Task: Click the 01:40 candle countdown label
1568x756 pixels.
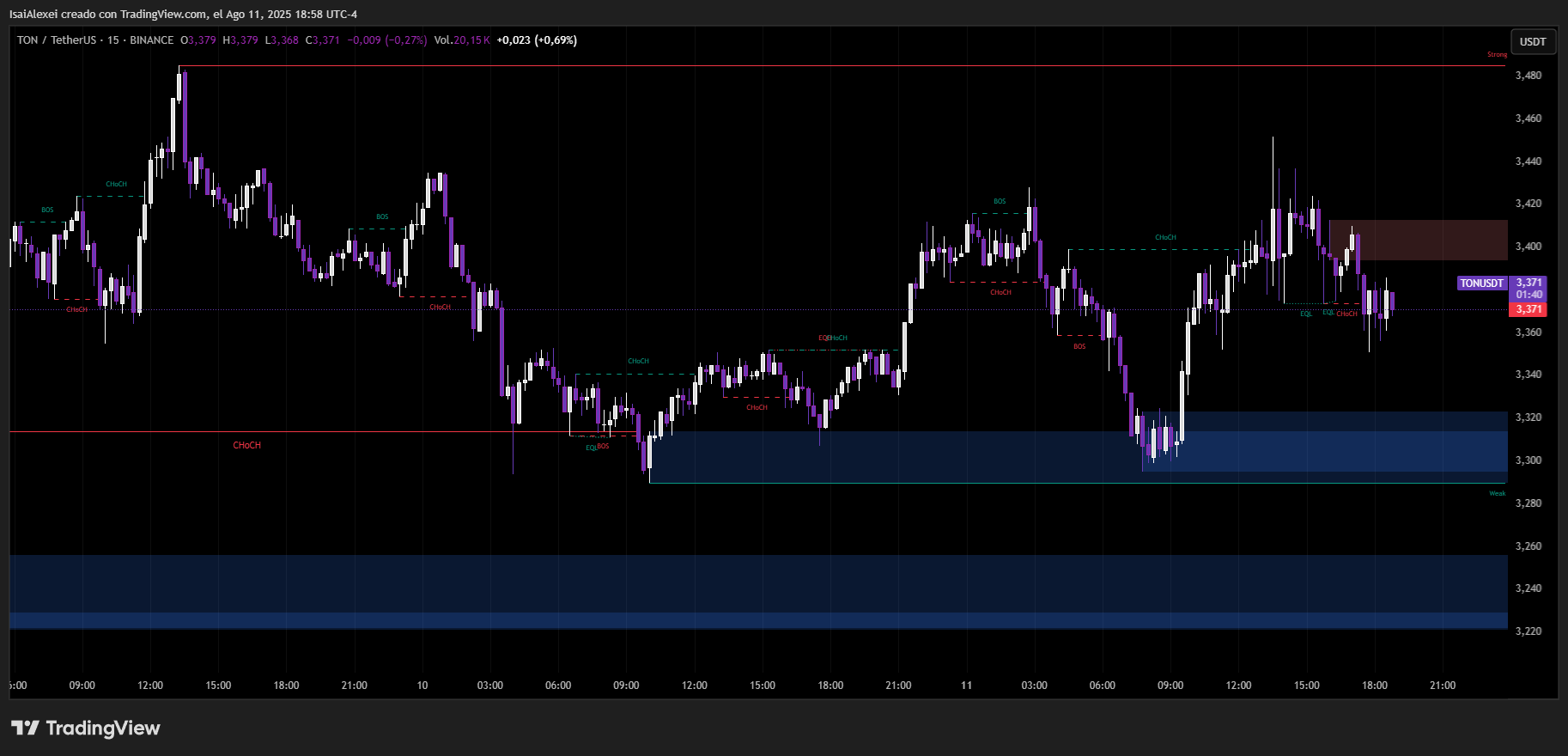Action: (x=1528, y=295)
